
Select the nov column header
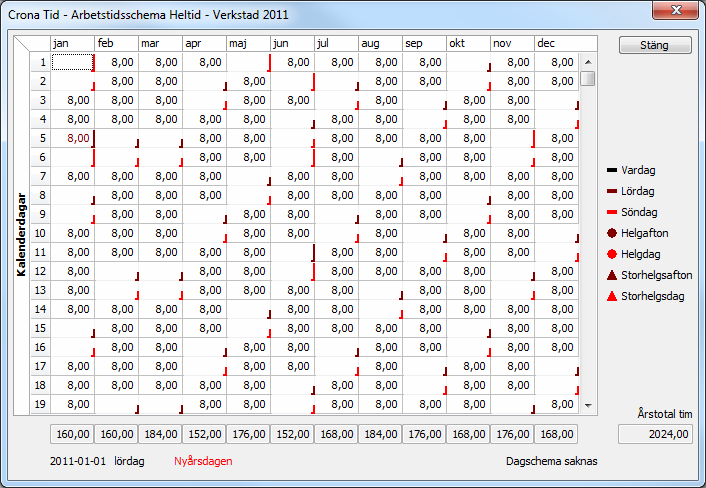click(512, 44)
